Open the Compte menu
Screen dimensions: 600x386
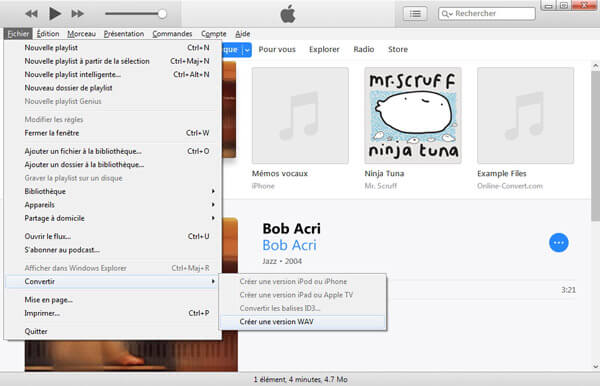click(214, 34)
